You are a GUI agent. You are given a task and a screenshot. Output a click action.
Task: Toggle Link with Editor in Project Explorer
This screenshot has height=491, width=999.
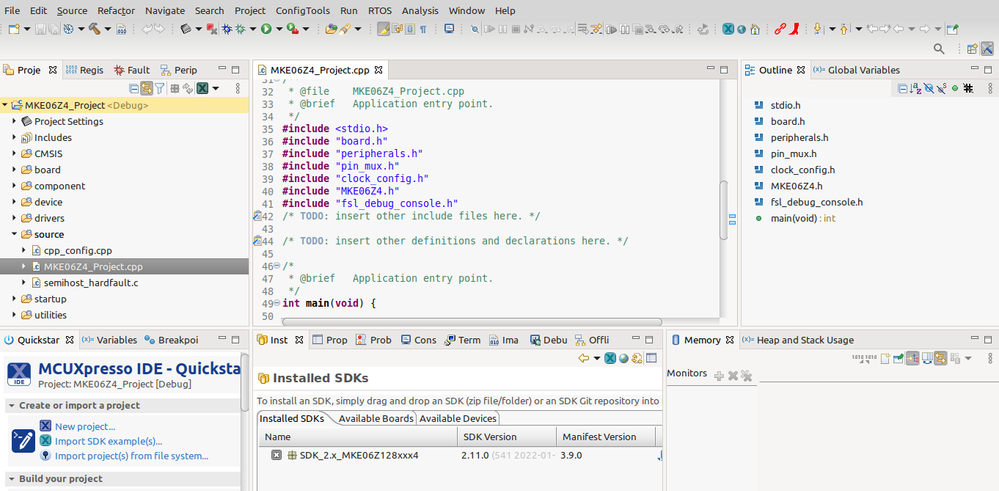tap(147, 89)
